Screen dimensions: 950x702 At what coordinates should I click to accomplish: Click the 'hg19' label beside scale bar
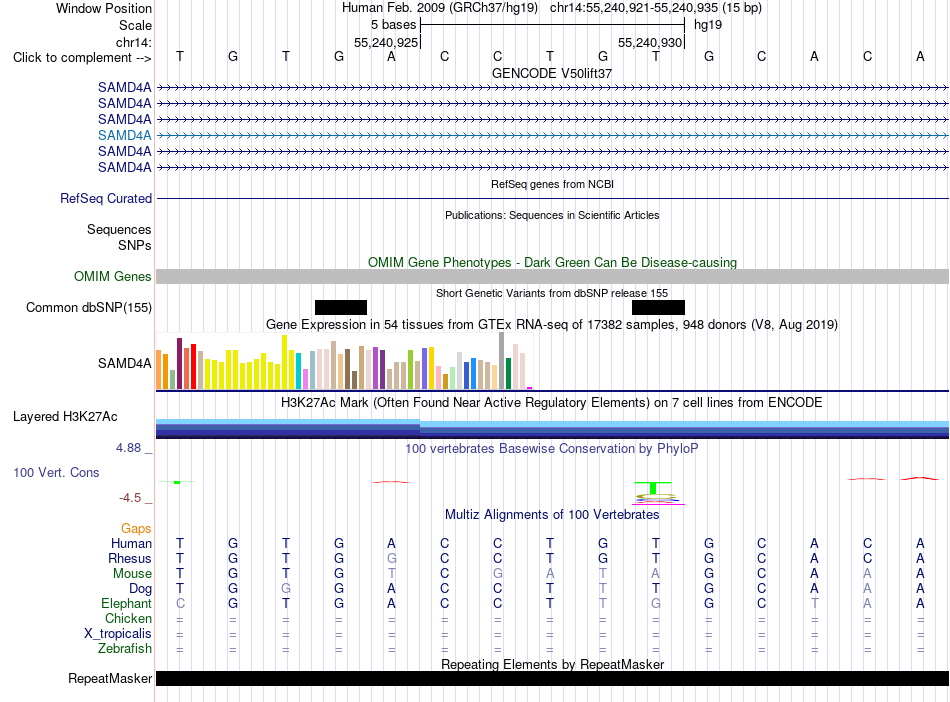708,25
